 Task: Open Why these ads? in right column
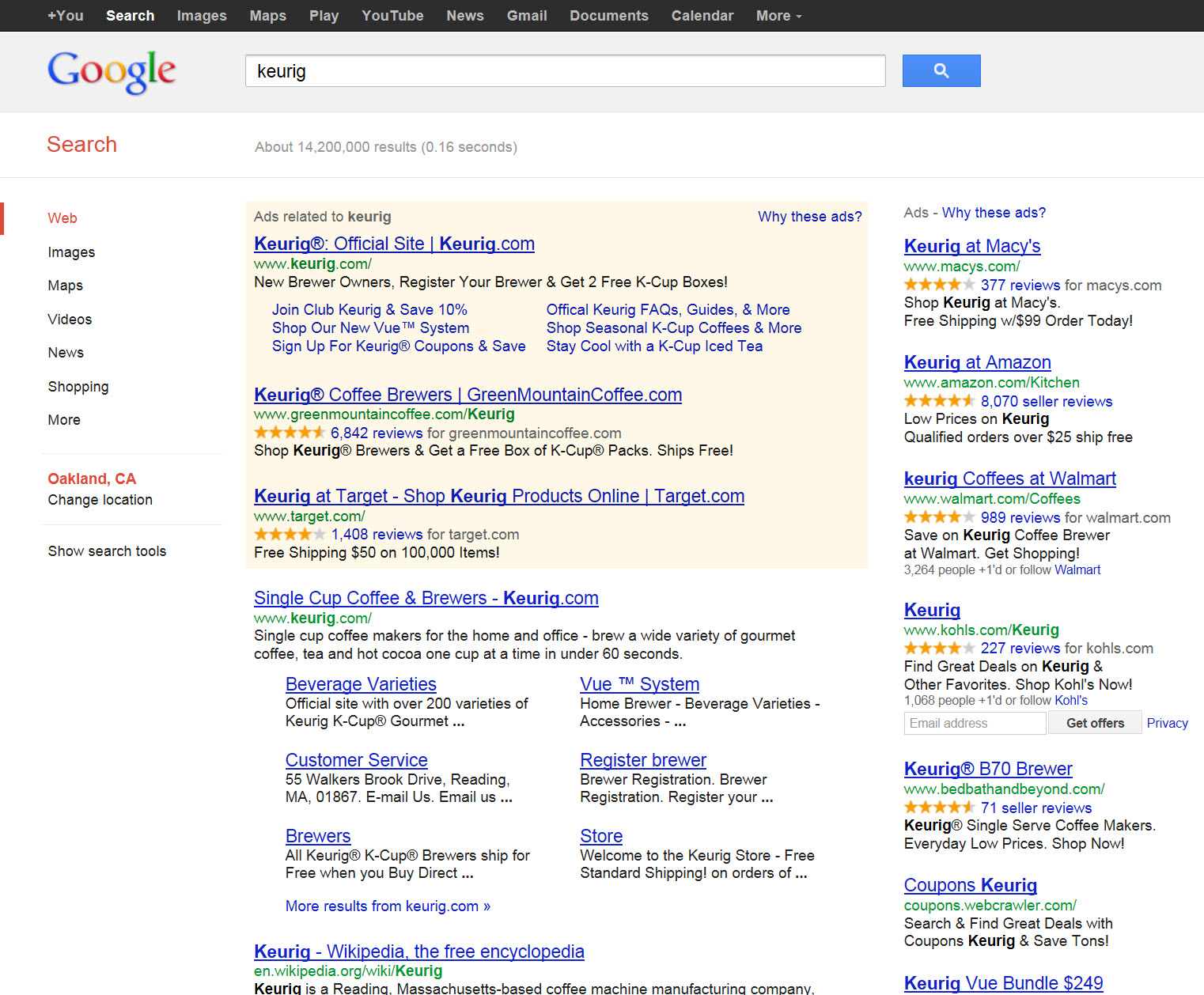point(994,213)
